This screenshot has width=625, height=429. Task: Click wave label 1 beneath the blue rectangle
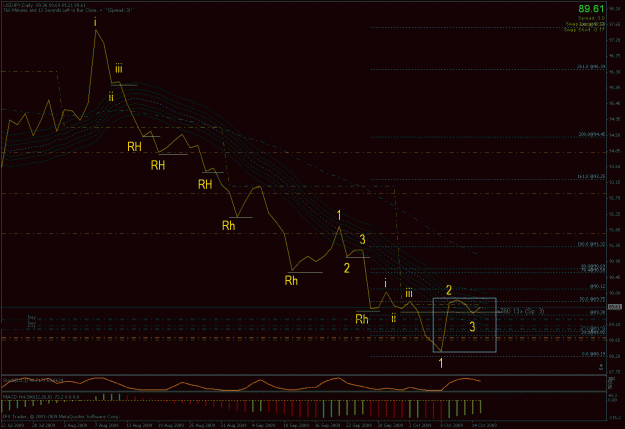tap(441, 363)
